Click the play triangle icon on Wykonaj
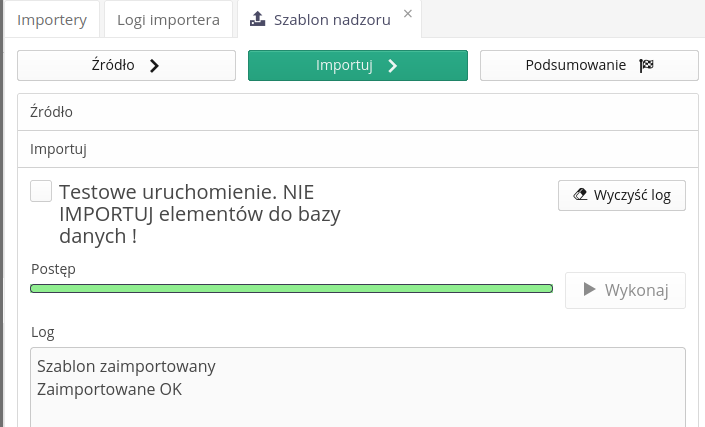The width and height of the screenshot is (705, 427). 589,290
